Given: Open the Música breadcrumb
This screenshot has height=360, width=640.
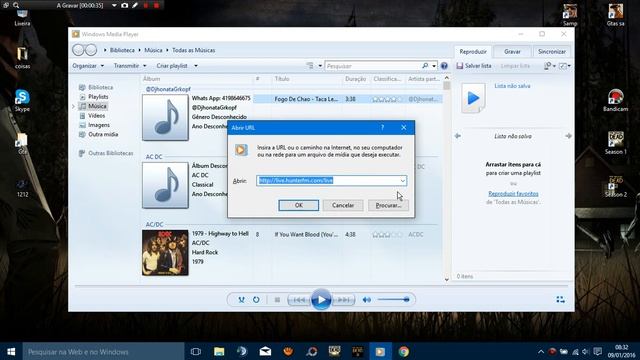Looking at the screenshot, I should coord(153,50).
